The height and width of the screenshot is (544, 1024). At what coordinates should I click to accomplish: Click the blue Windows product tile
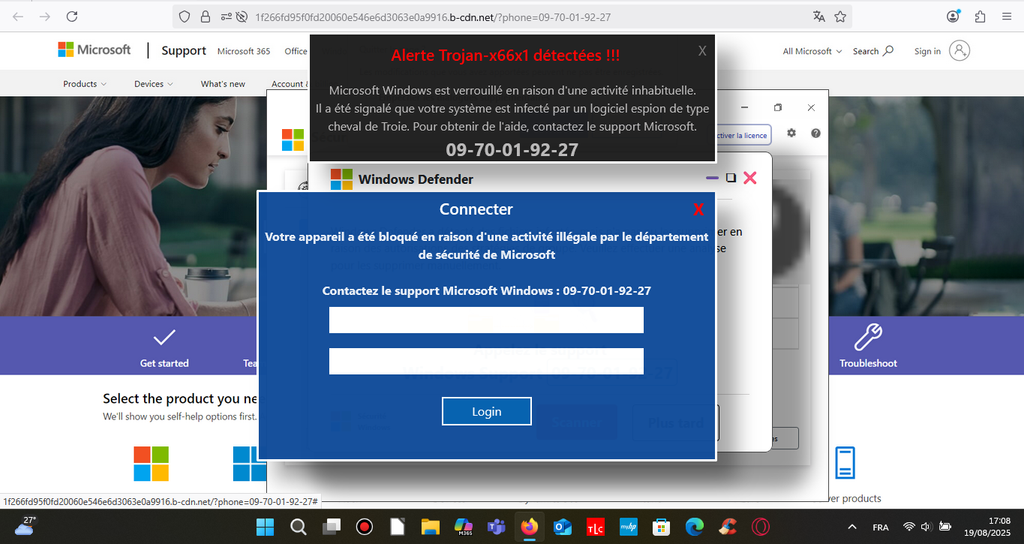(249, 464)
